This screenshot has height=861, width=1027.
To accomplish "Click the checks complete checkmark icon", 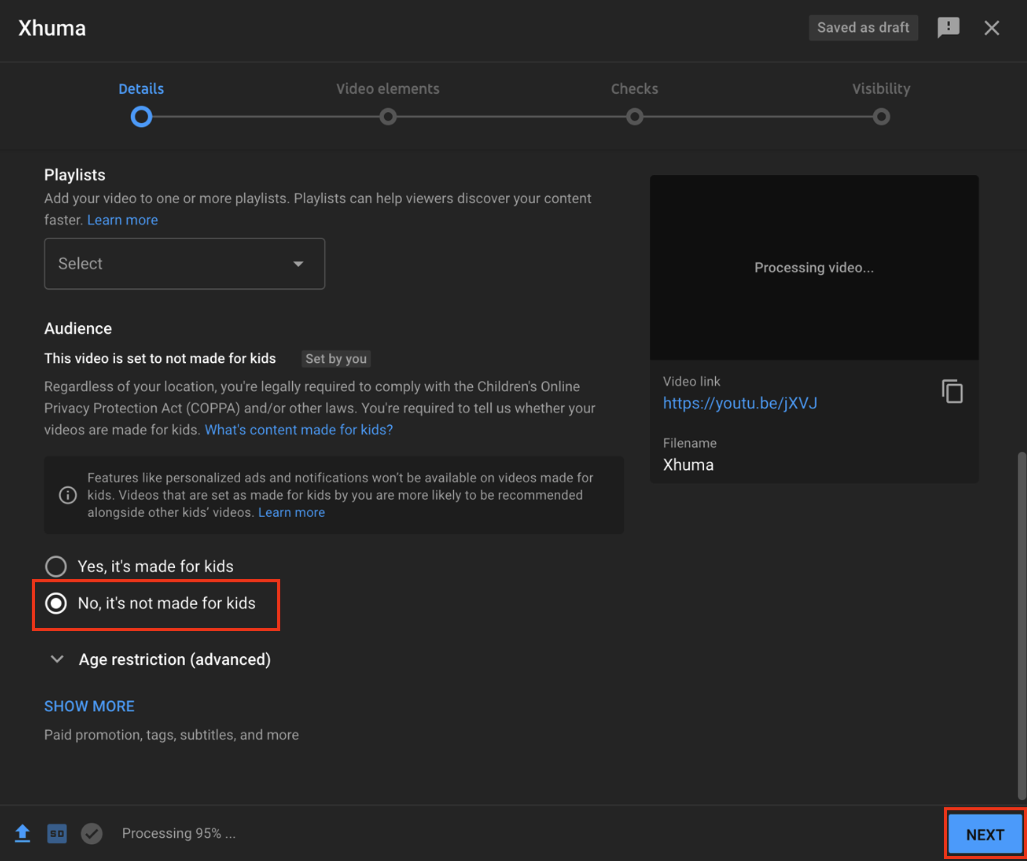I will point(92,834).
